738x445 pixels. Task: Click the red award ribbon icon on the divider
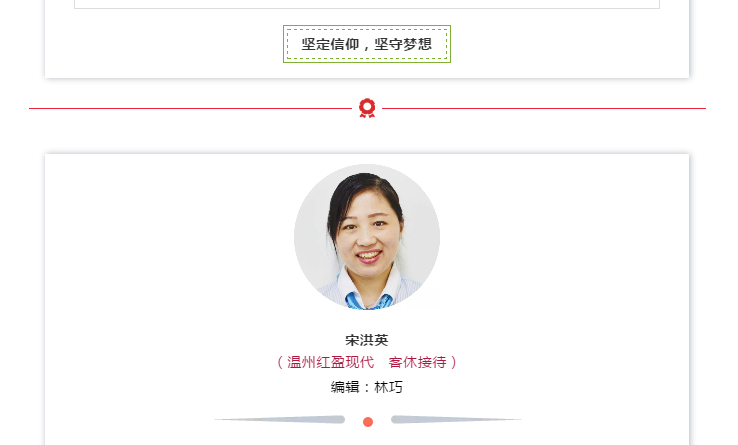(367, 108)
